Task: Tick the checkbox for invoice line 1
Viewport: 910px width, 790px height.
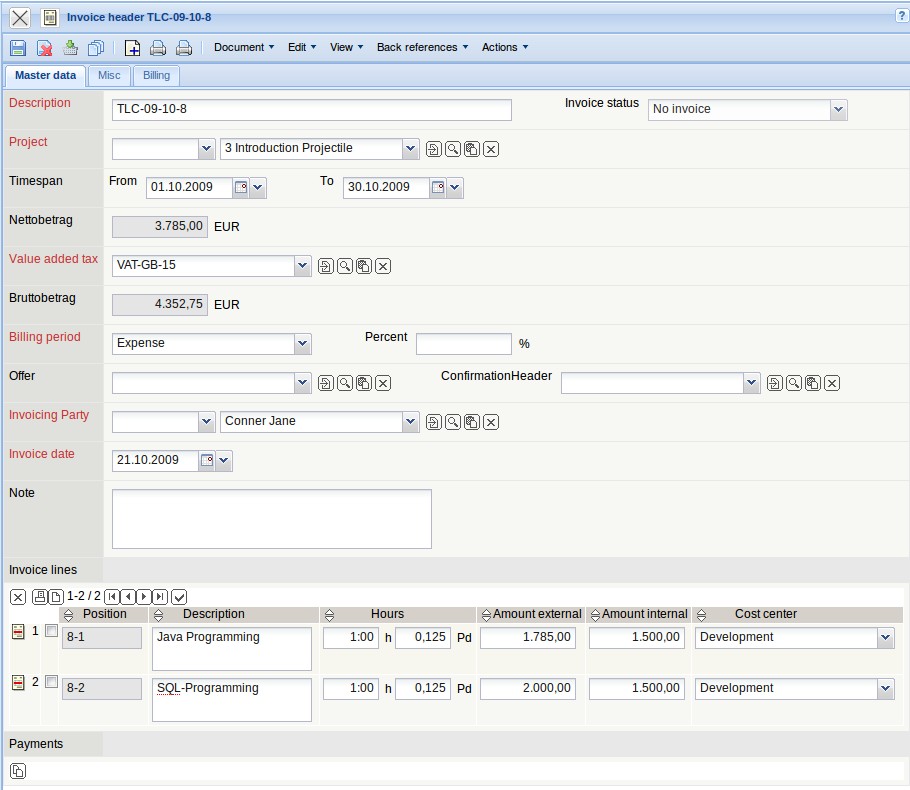Action: 52,631
